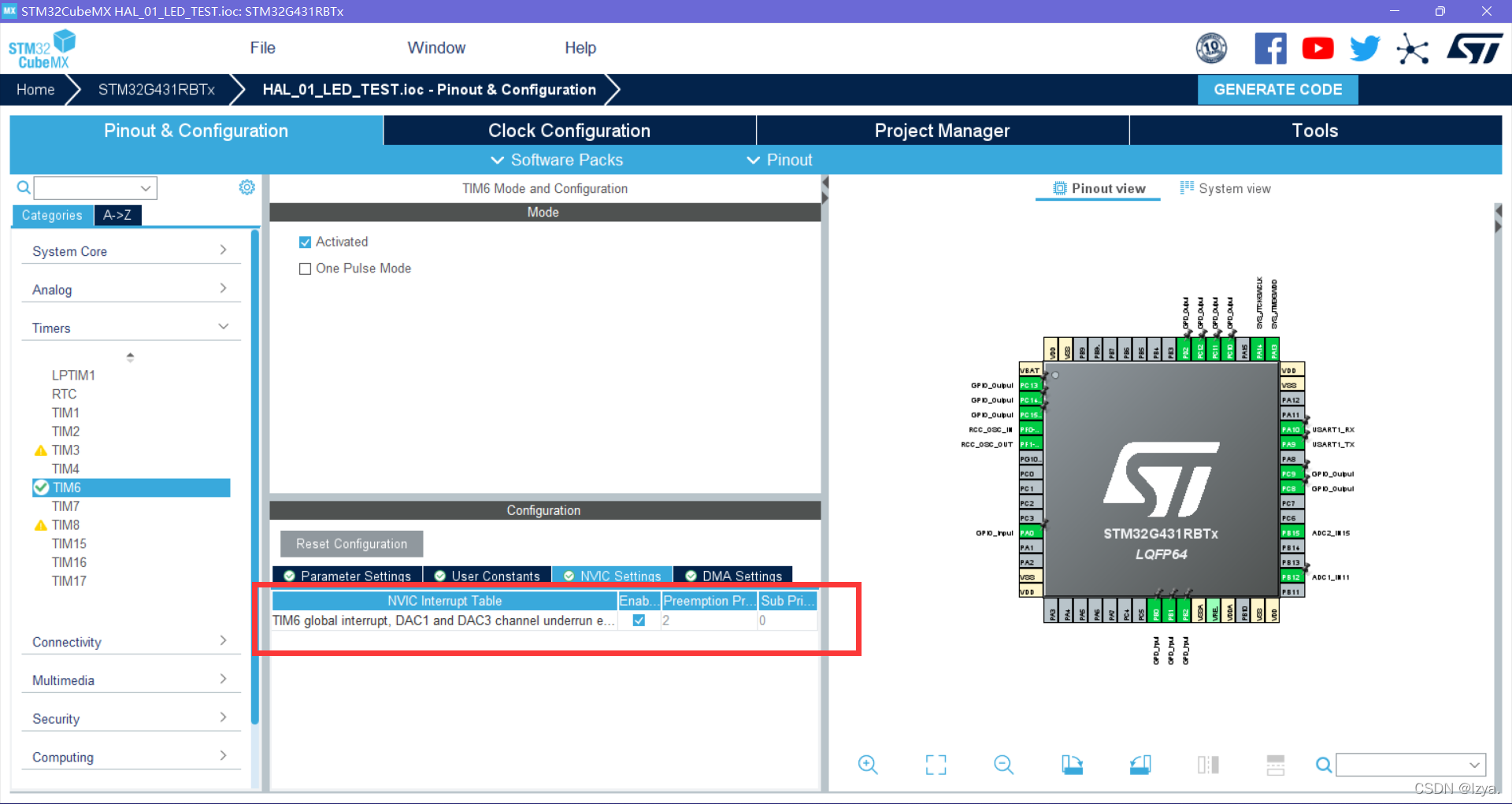This screenshot has width=1512, height=804.
Task: Click the ST logo in header
Action: [1474, 48]
